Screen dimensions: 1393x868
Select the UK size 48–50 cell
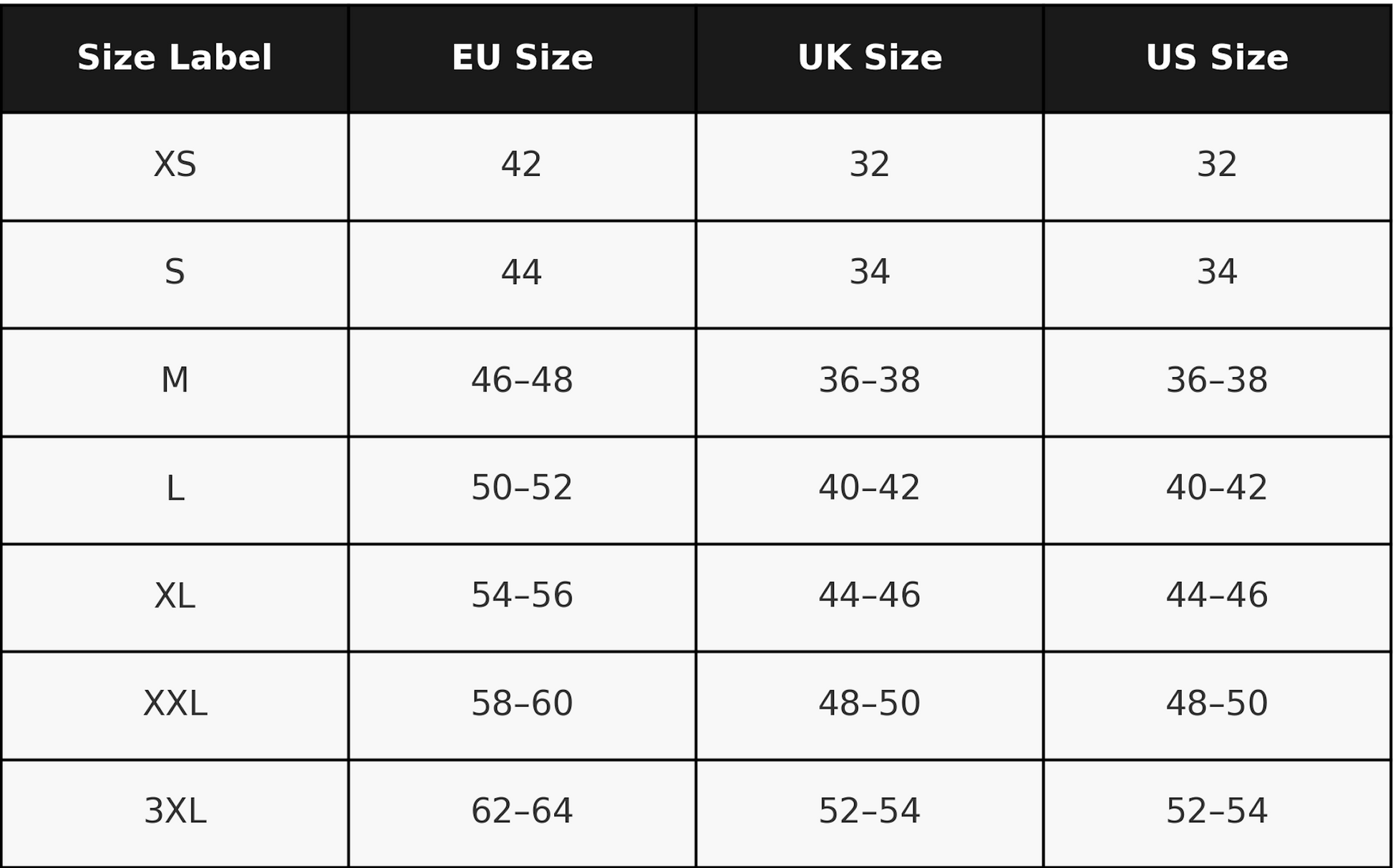(x=870, y=706)
